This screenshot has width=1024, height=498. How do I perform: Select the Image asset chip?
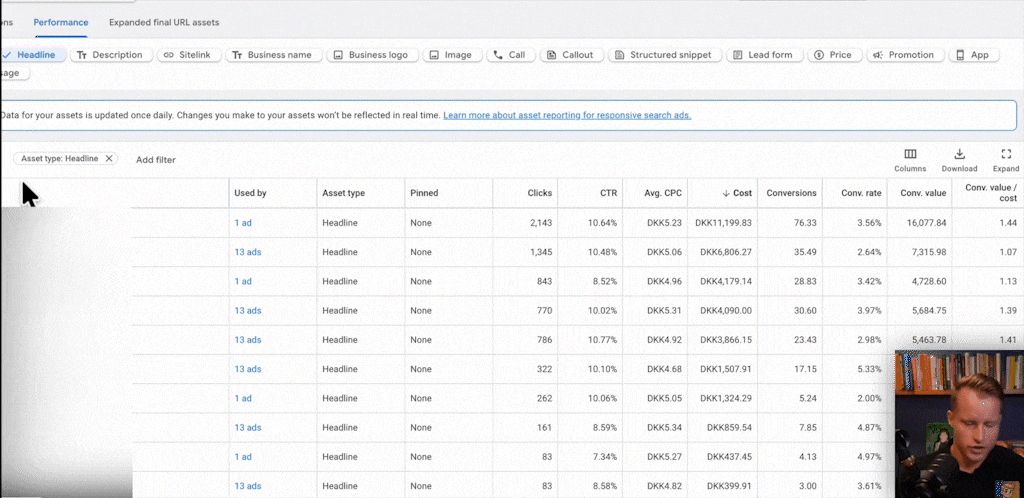[x=450, y=55]
